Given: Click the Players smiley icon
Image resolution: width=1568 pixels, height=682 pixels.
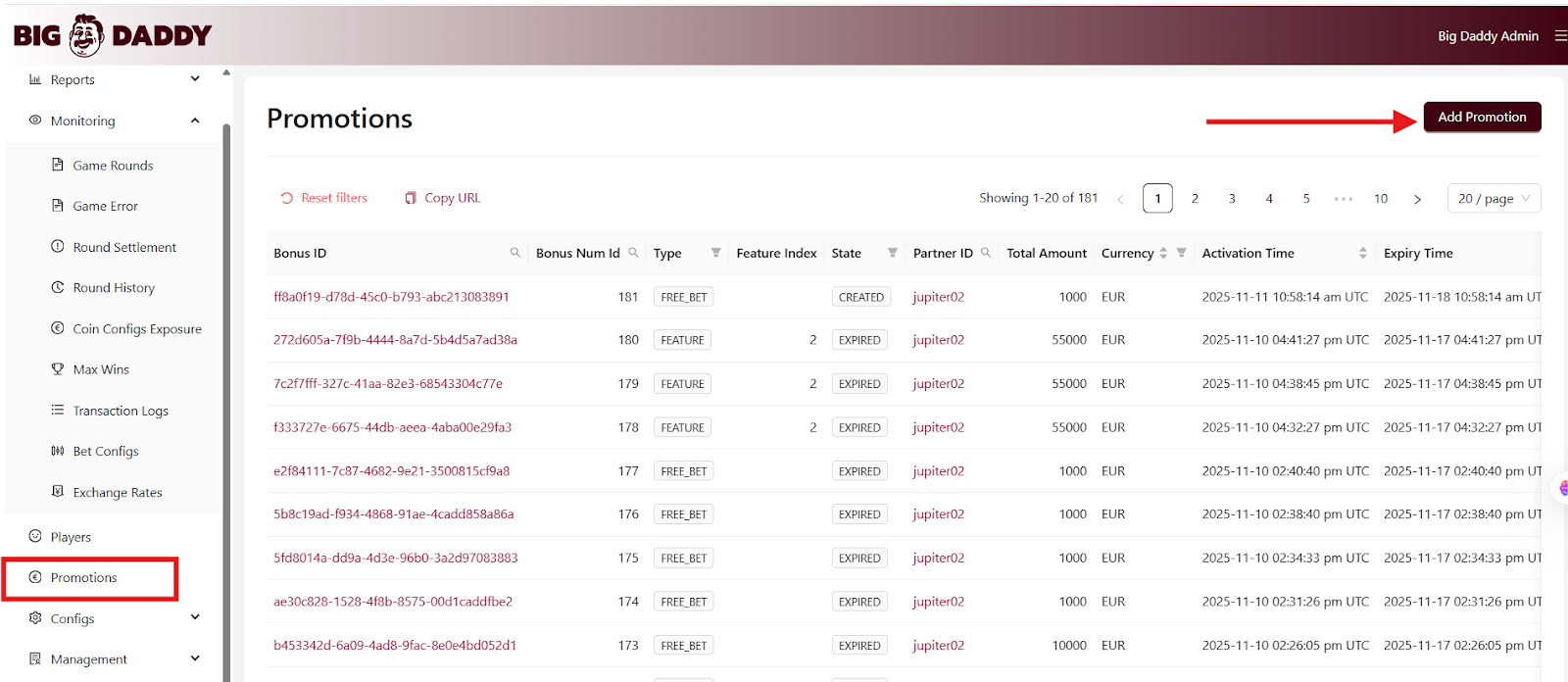Looking at the screenshot, I should 35,536.
